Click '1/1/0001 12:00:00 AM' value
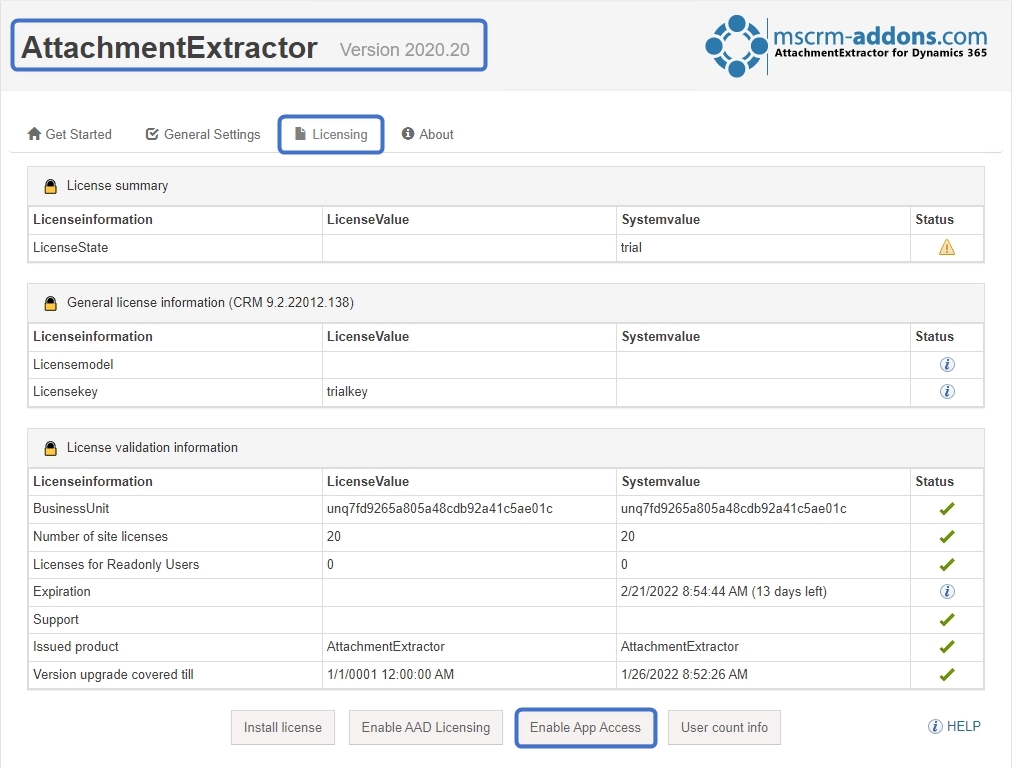1012x768 pixels. [390, 674]
